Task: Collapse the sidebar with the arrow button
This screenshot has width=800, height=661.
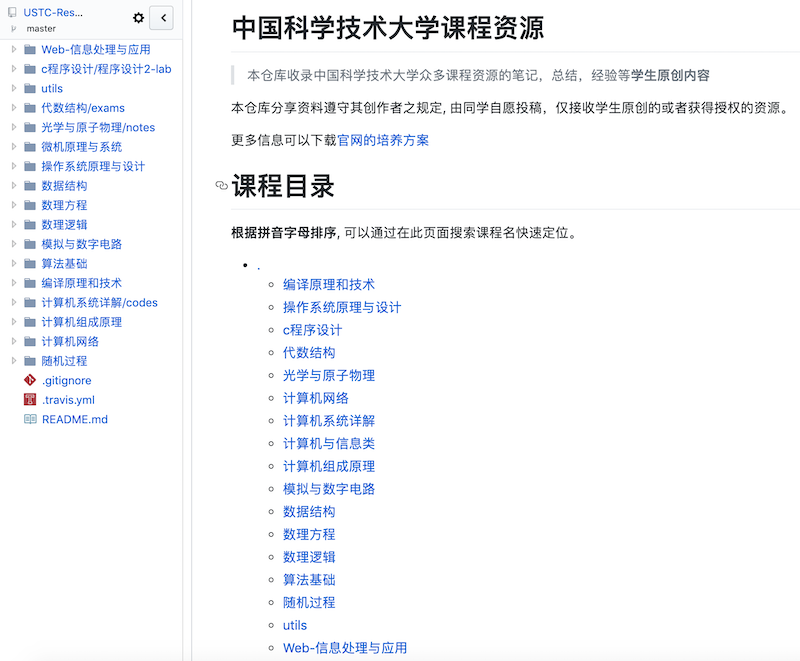Action: (161, 18)
